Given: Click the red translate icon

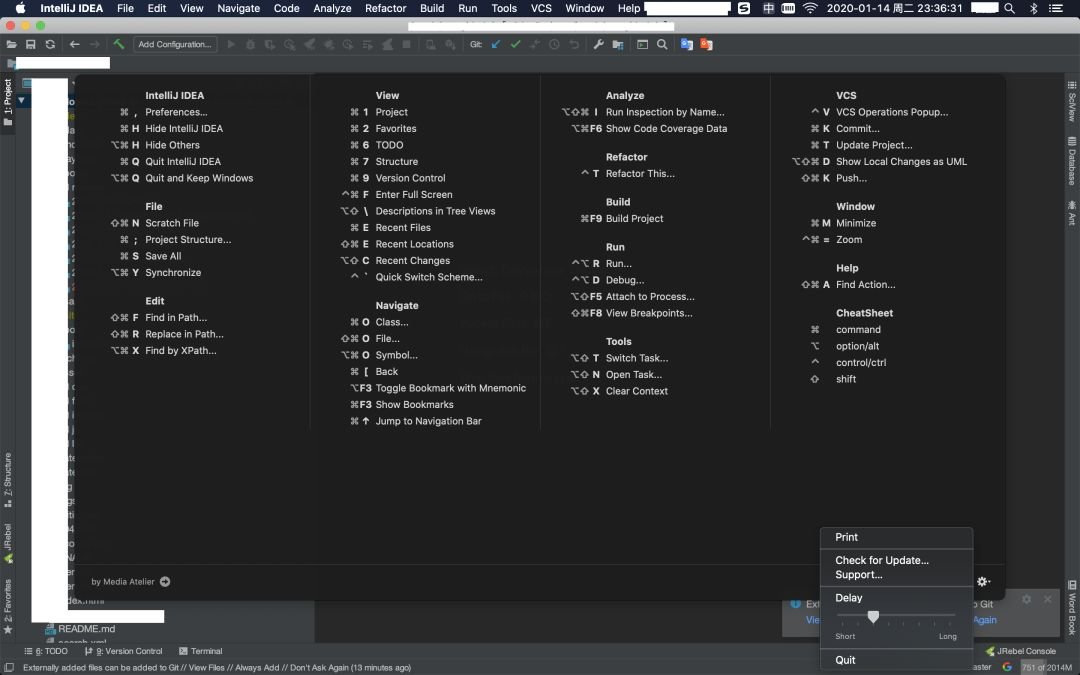Looking at the screenshot, I should (x=706, y=44).
